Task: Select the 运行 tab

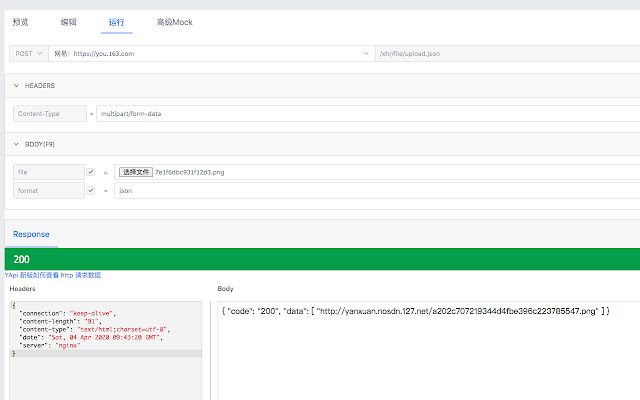Action: [x=116, y=22]
